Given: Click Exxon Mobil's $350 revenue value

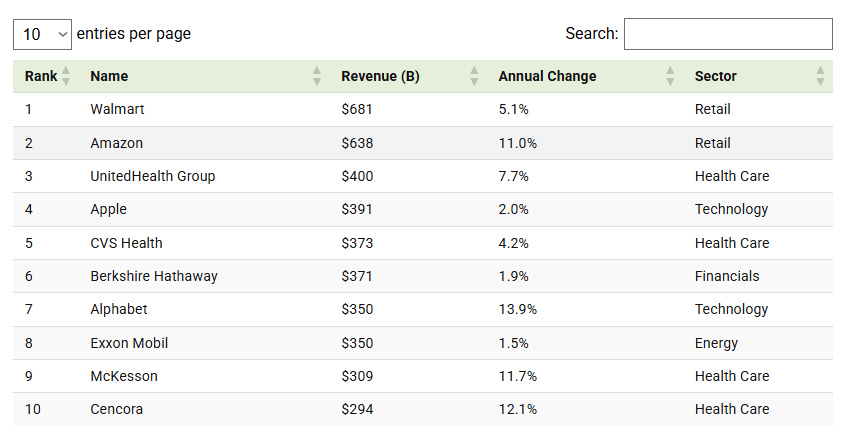Looking at the screenshot, I should [357, 343].
